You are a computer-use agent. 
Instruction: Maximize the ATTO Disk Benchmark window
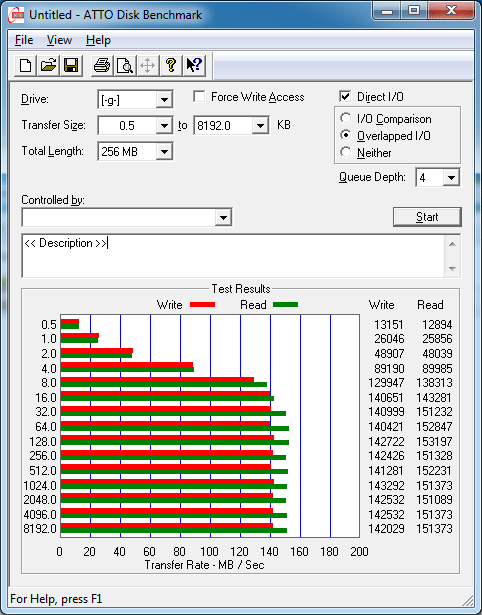coord(414,11)
